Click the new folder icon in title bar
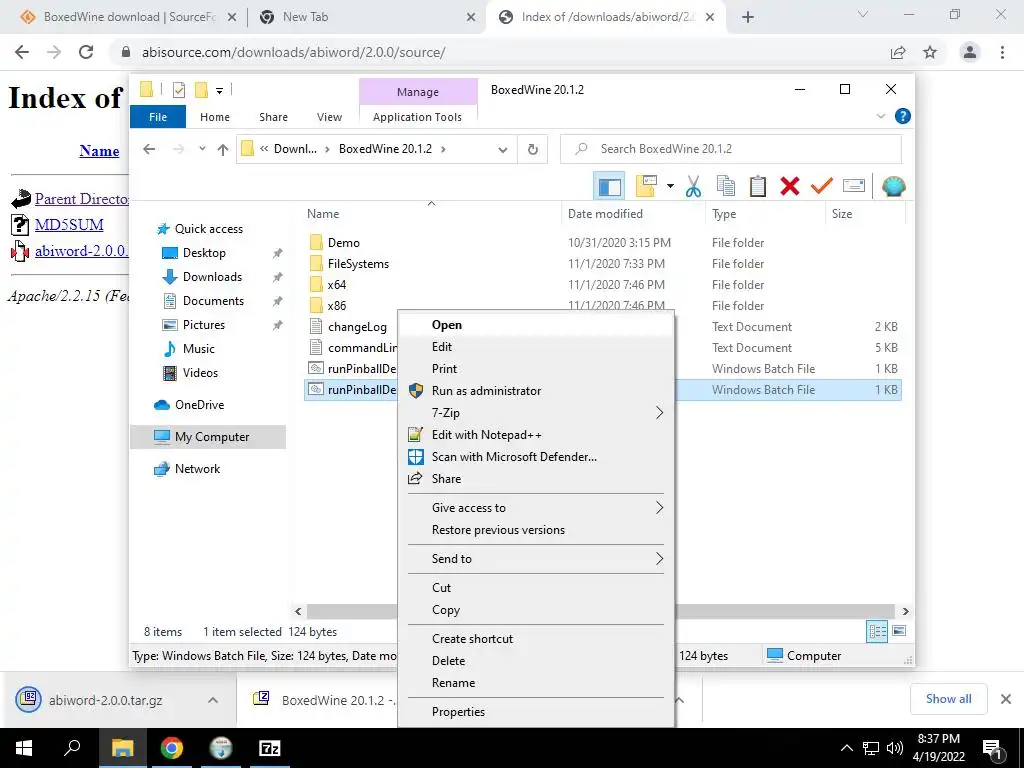Image resolution: width=1024 pixels, height=768 pixels. [201, 90]
